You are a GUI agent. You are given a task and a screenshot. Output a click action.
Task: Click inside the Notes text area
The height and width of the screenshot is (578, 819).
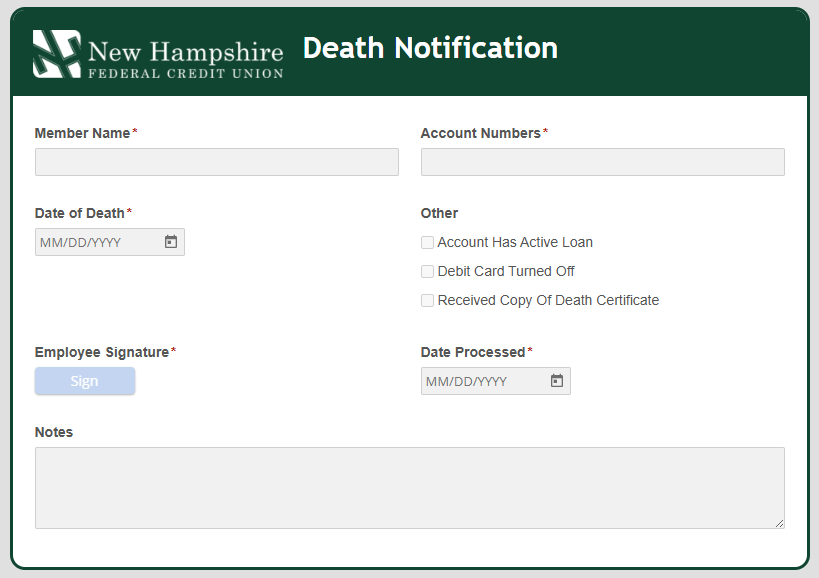[410, 488]
